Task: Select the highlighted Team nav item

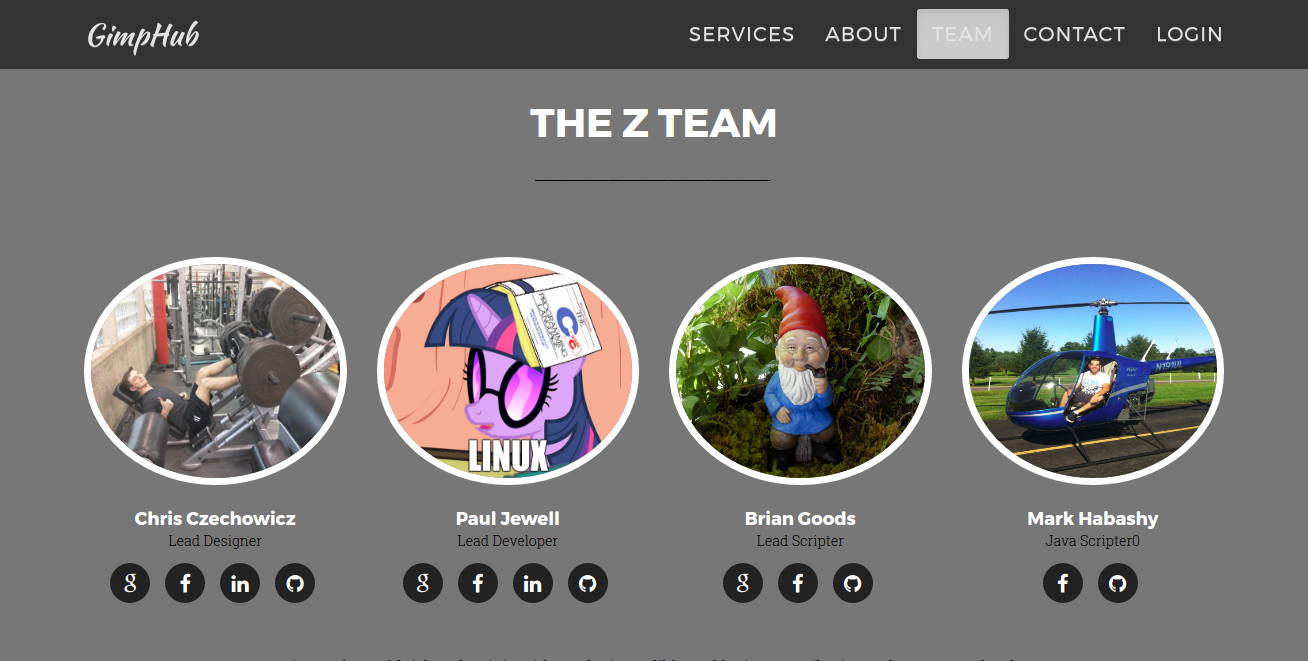Action: (963, 34)
